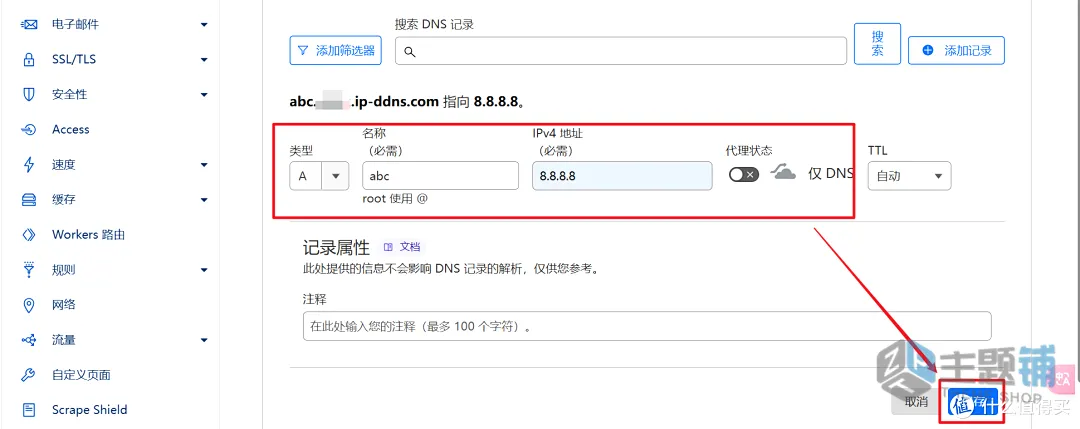Click the magnifier icon in search box
The image size is (1080, 429).
[x=410, y=52]
